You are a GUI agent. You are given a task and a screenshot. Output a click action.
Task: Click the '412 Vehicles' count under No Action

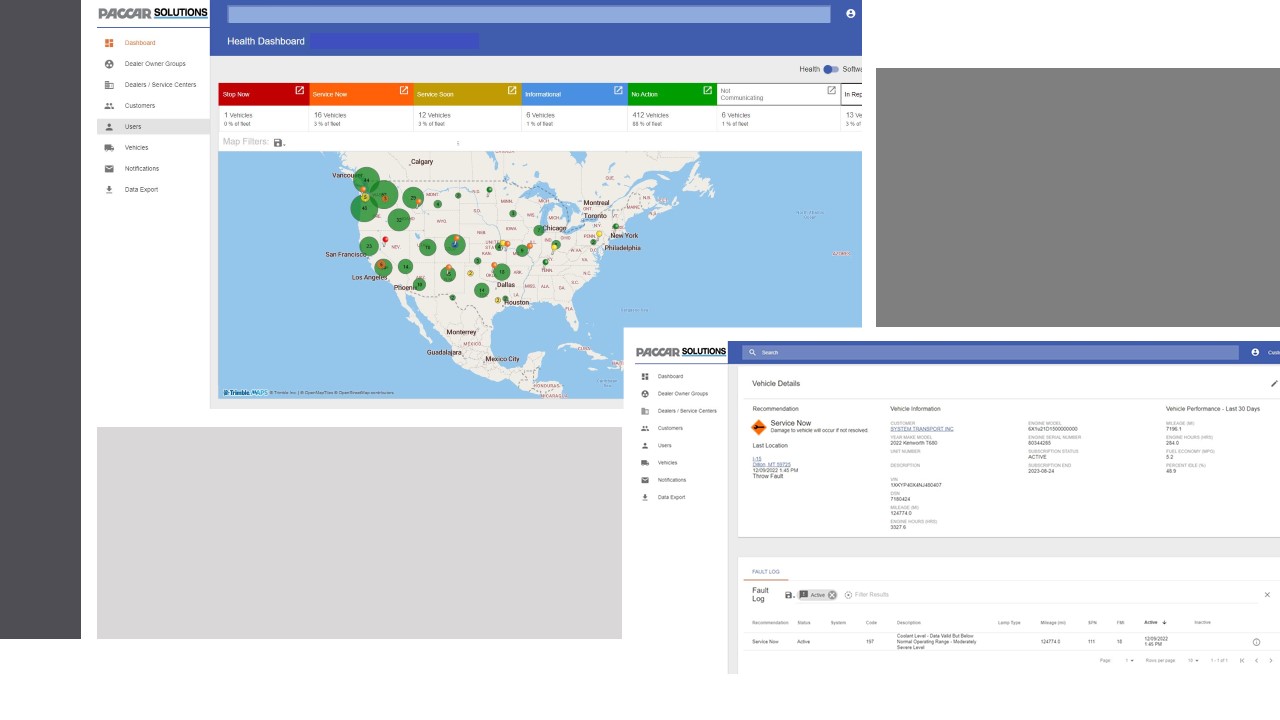650,115
